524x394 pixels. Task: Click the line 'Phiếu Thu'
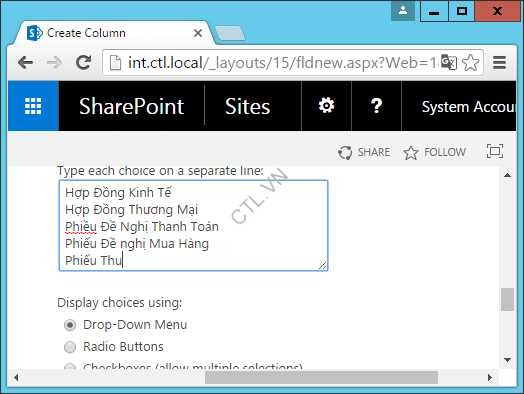click(94, 260)
